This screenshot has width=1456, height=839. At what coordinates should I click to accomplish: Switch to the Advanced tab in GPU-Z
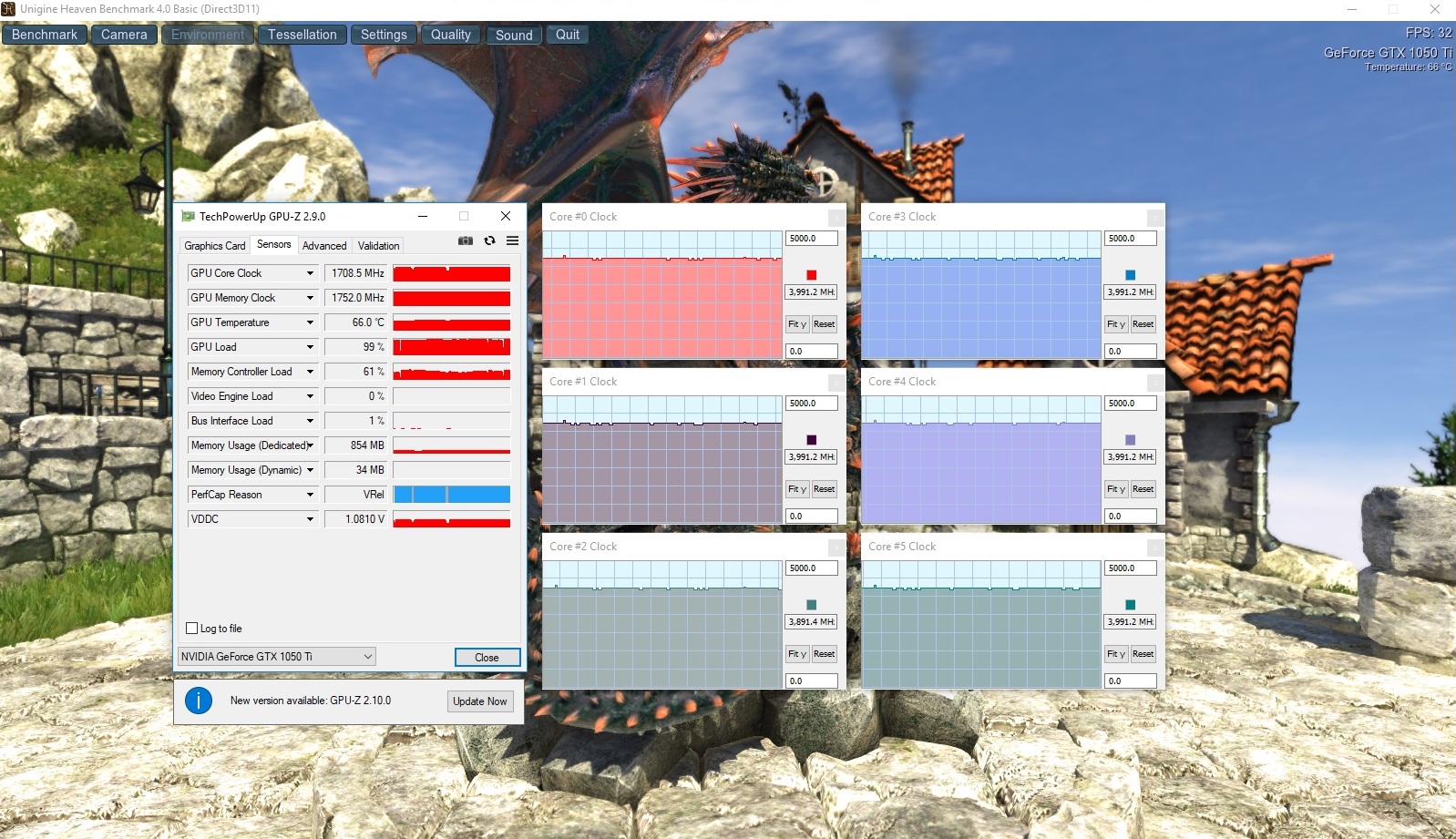(324, 246)
